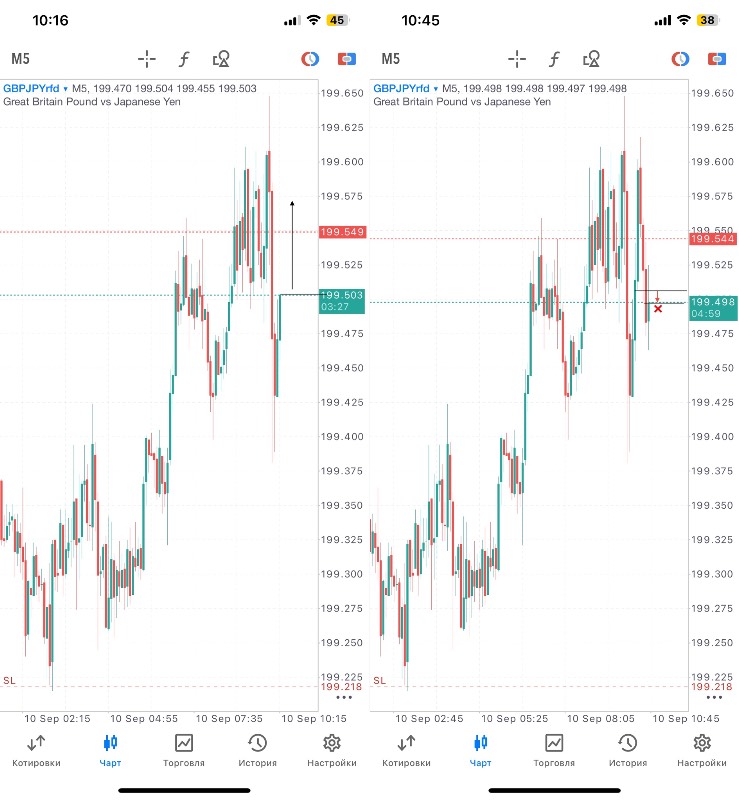Toggle red-blue circular icon in right toolbar
This screenshot has width=739, height=800.
click(x=680, y=59)
